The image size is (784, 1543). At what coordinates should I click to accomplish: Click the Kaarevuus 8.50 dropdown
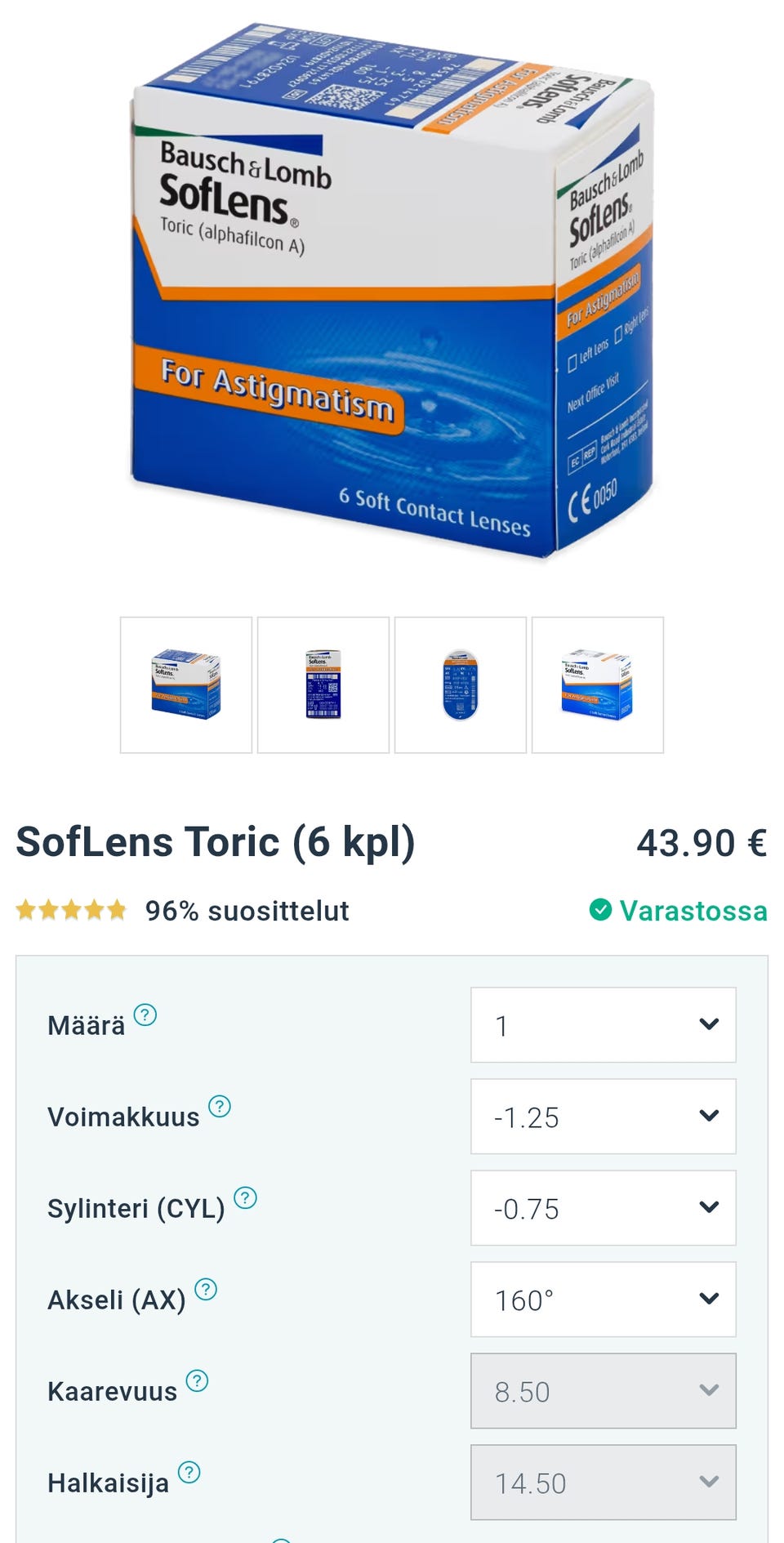pos(603,1391)
